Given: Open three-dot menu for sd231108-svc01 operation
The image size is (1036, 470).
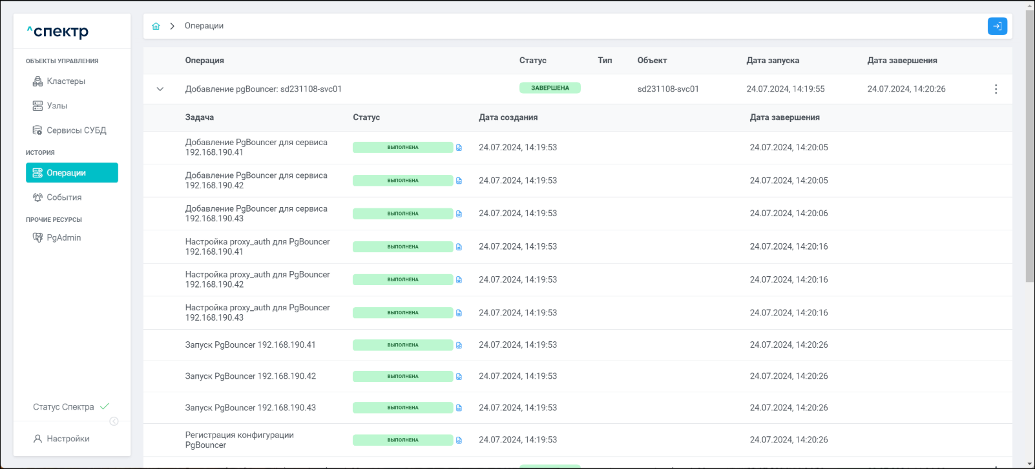Looking at the screenshot, I should click(995, 89).
